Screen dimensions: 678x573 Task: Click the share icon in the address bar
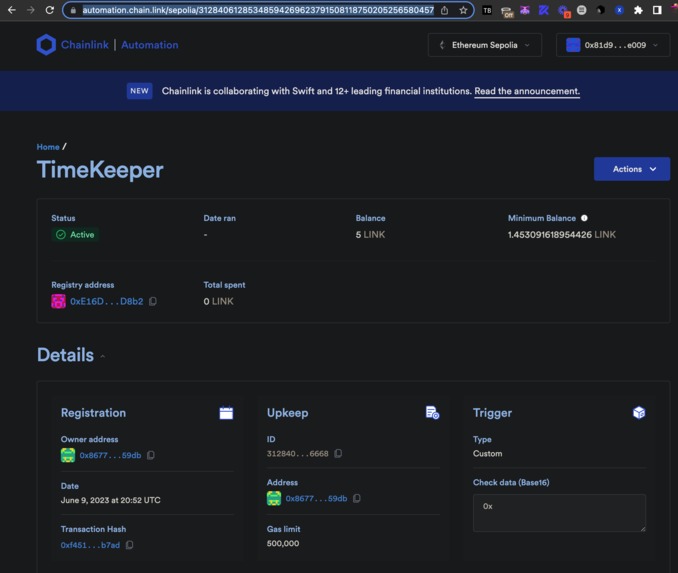point(445,10)
